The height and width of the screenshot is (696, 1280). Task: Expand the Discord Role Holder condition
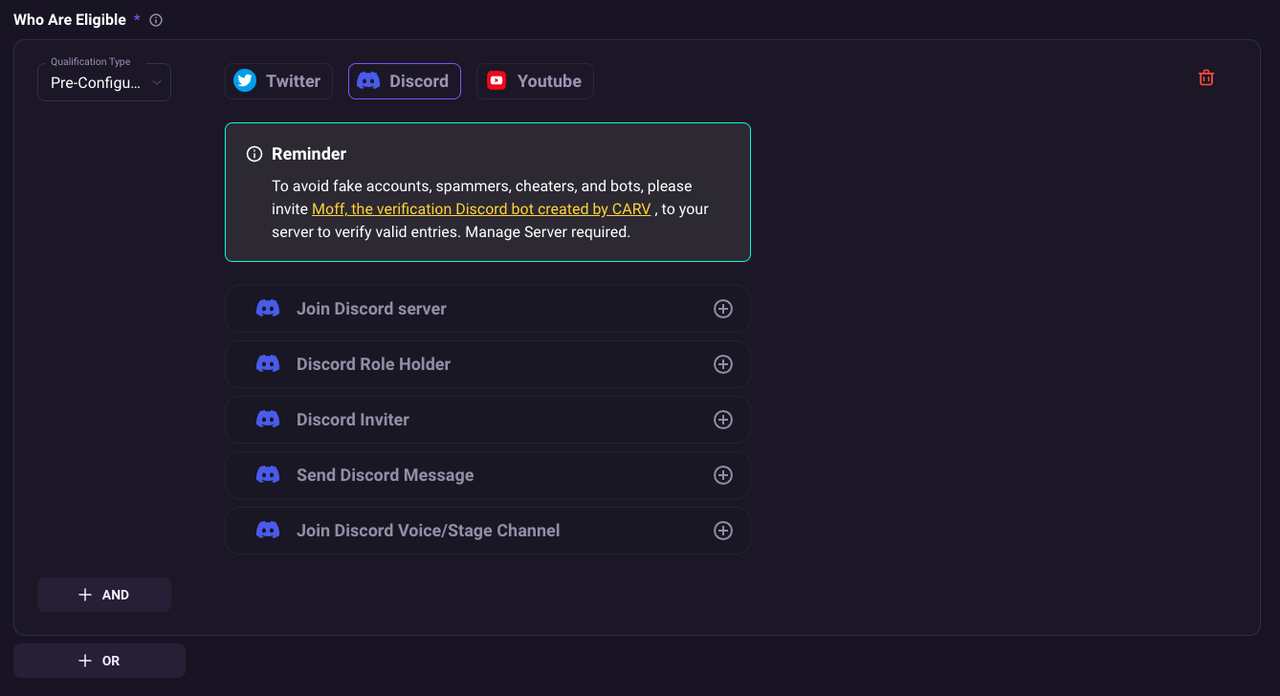[x=723, y=364]
